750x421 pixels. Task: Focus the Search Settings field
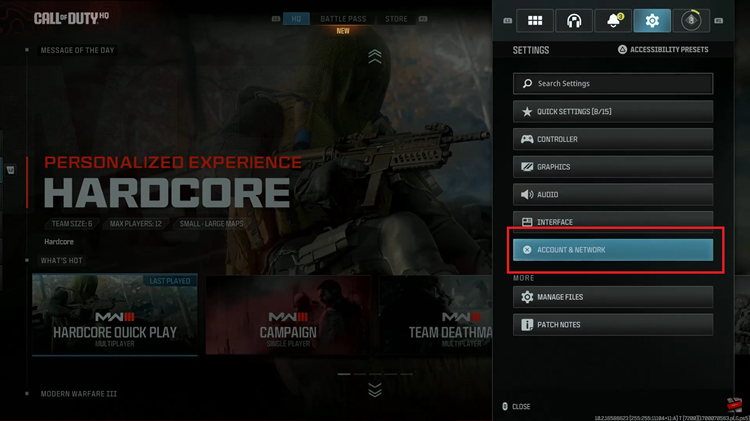(x=613, y=84)
